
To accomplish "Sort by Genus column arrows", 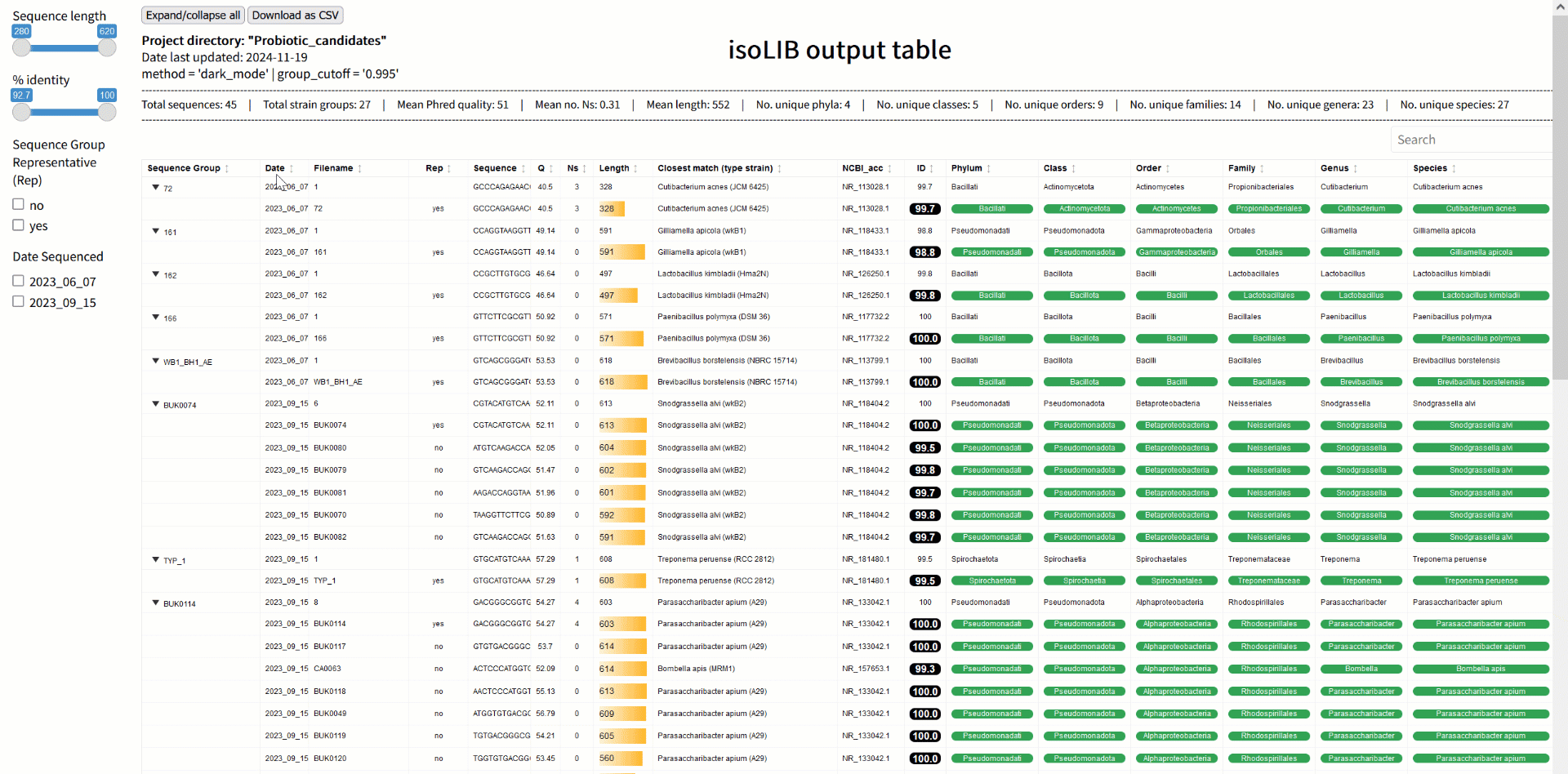I will click(x=1355, y=169).
